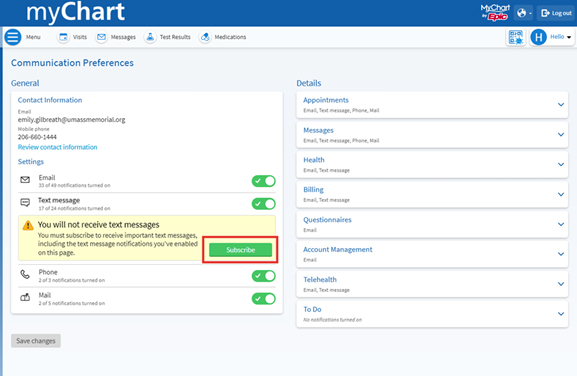577x376 pixels.
Task: Expand the Health details chevron
Action: (x=561, y=164)
